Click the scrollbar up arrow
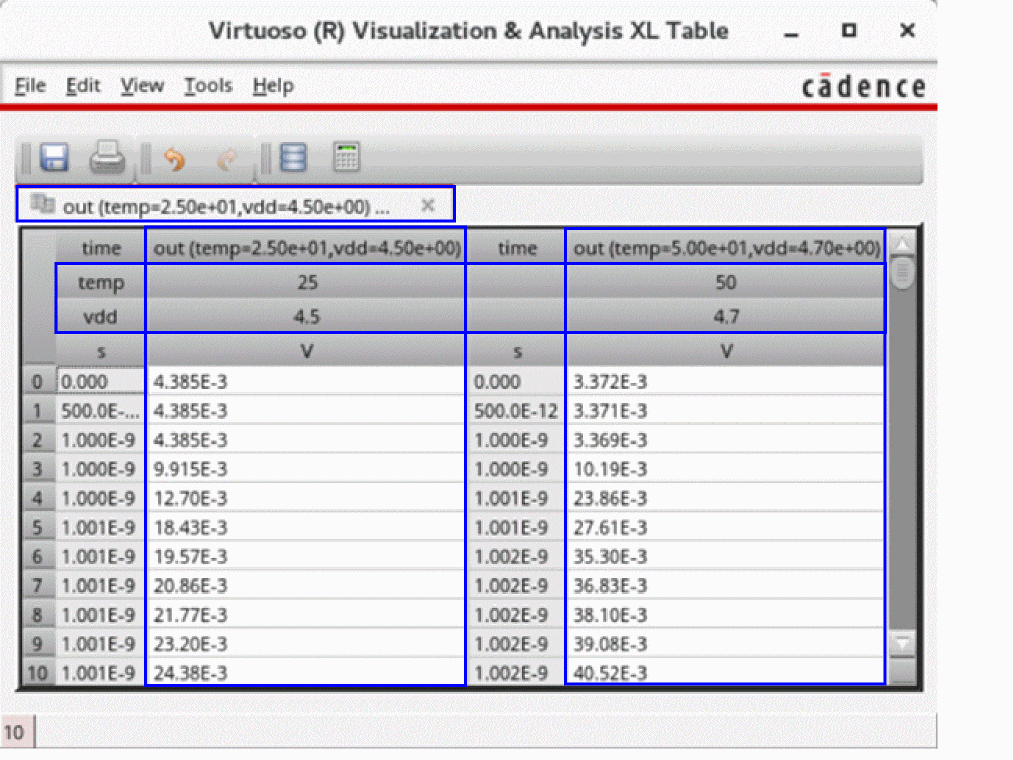1013x760 pixels. (x=901, y=244)
